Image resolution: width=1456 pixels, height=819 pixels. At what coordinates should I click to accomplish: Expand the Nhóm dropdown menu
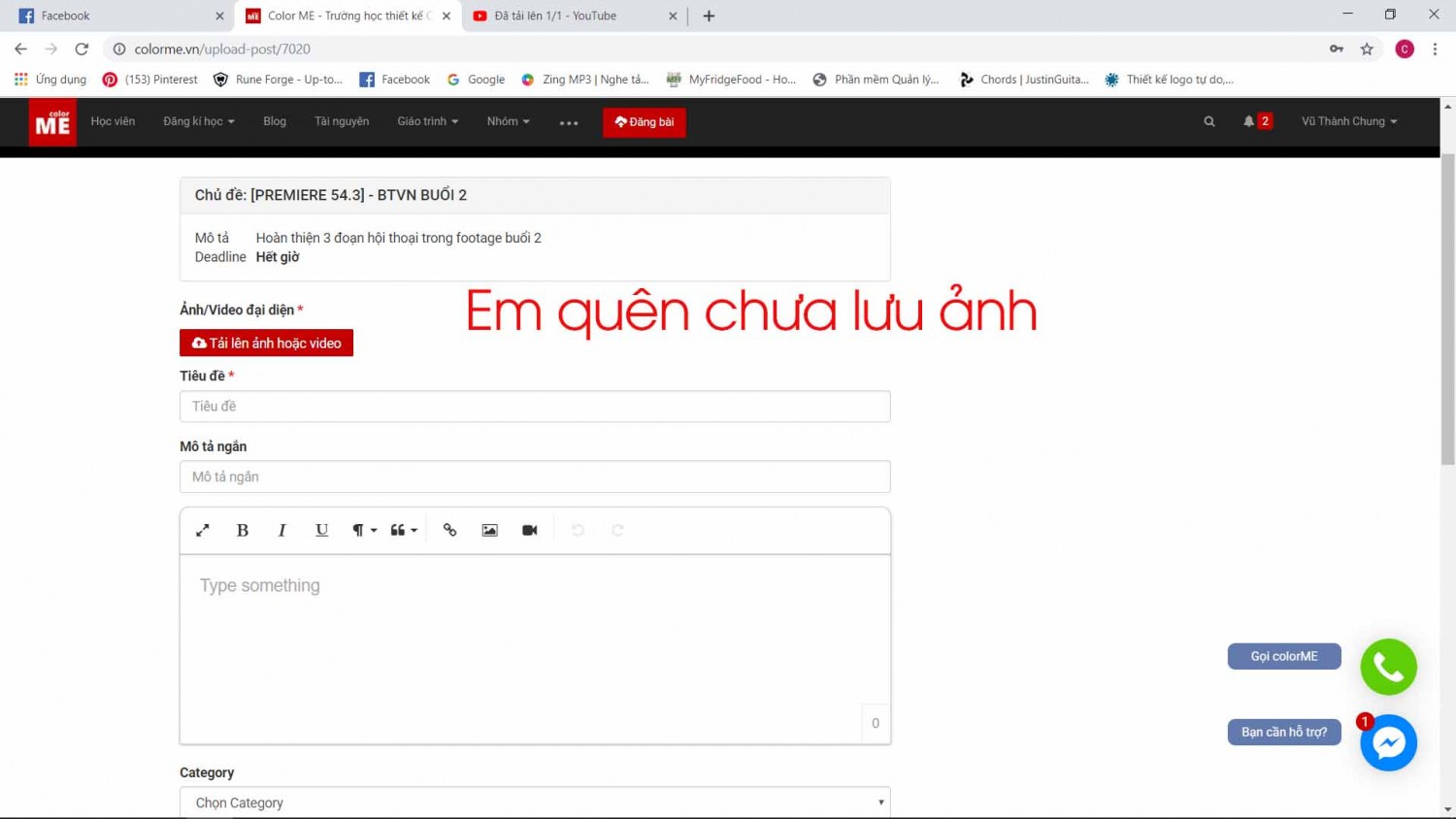(x=509, y=121)
